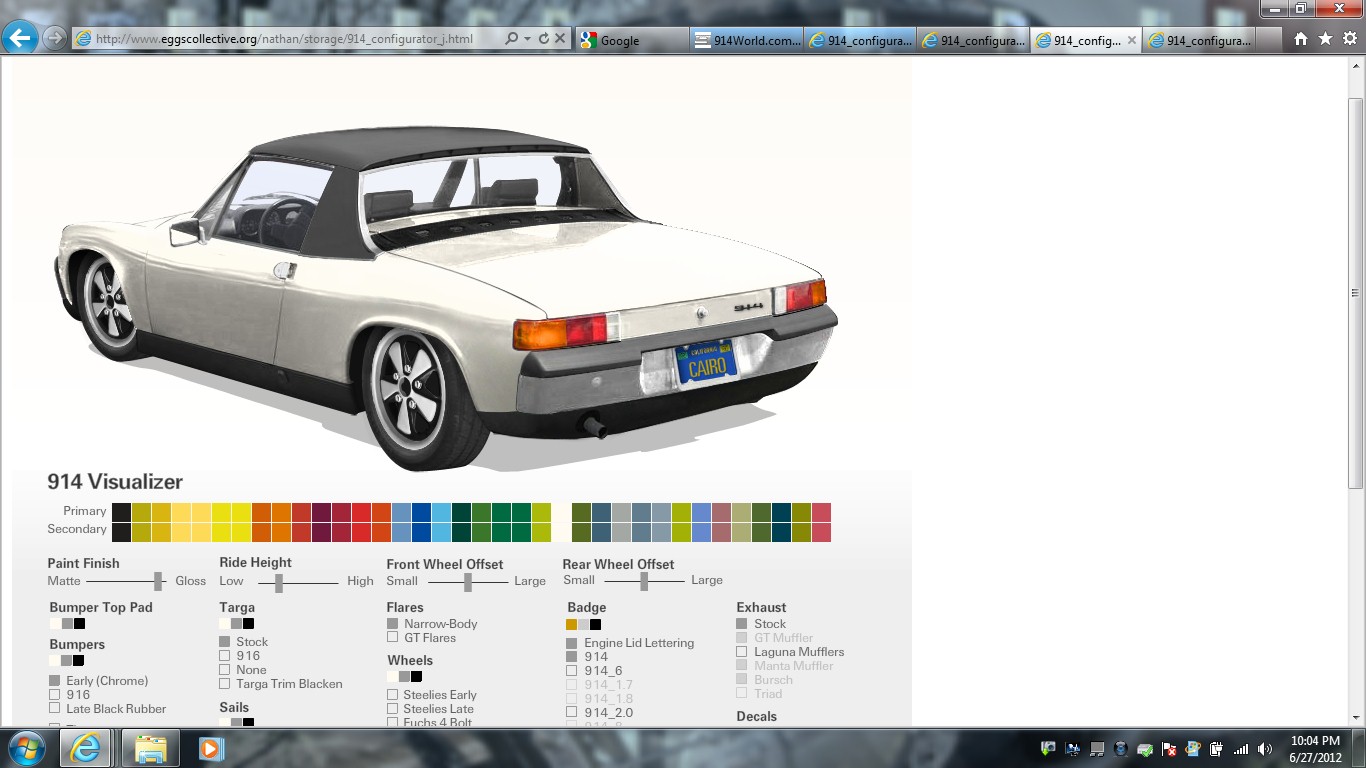Pick the black Primary color swatch
The width and height of the screenshot is (1366, 768).
[121, 511]
